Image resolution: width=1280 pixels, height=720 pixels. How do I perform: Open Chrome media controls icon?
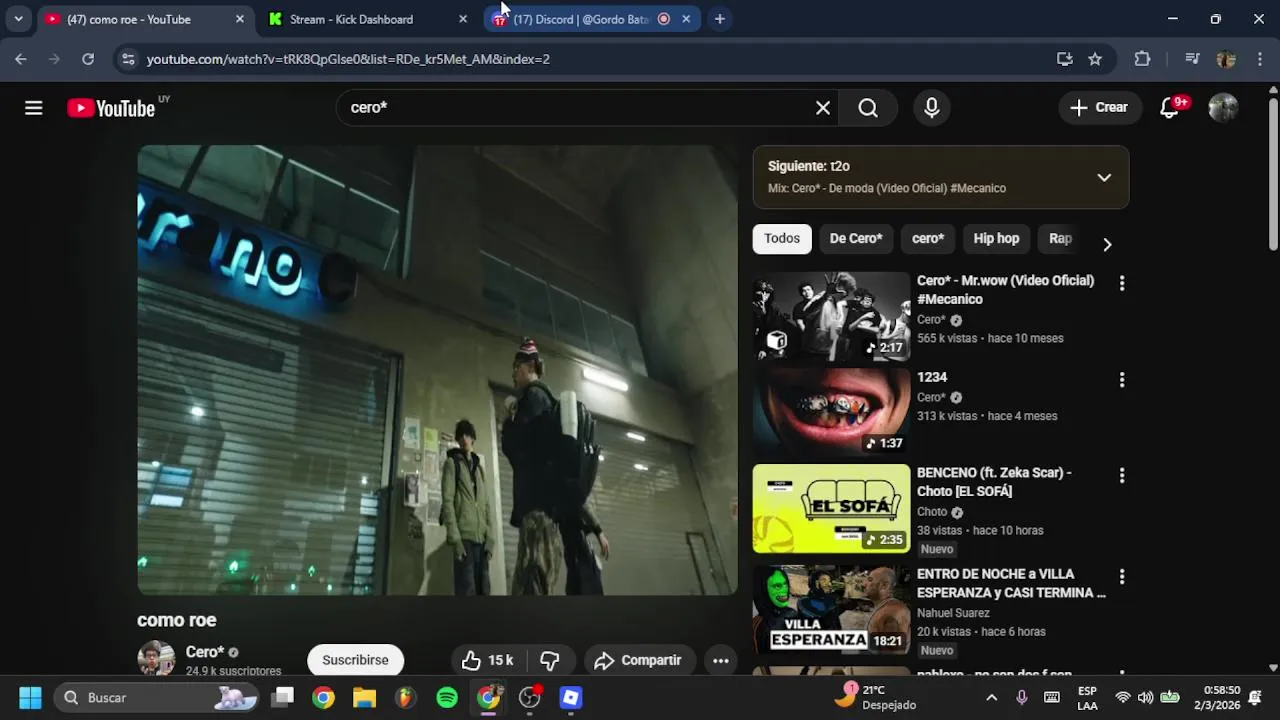1192,59
